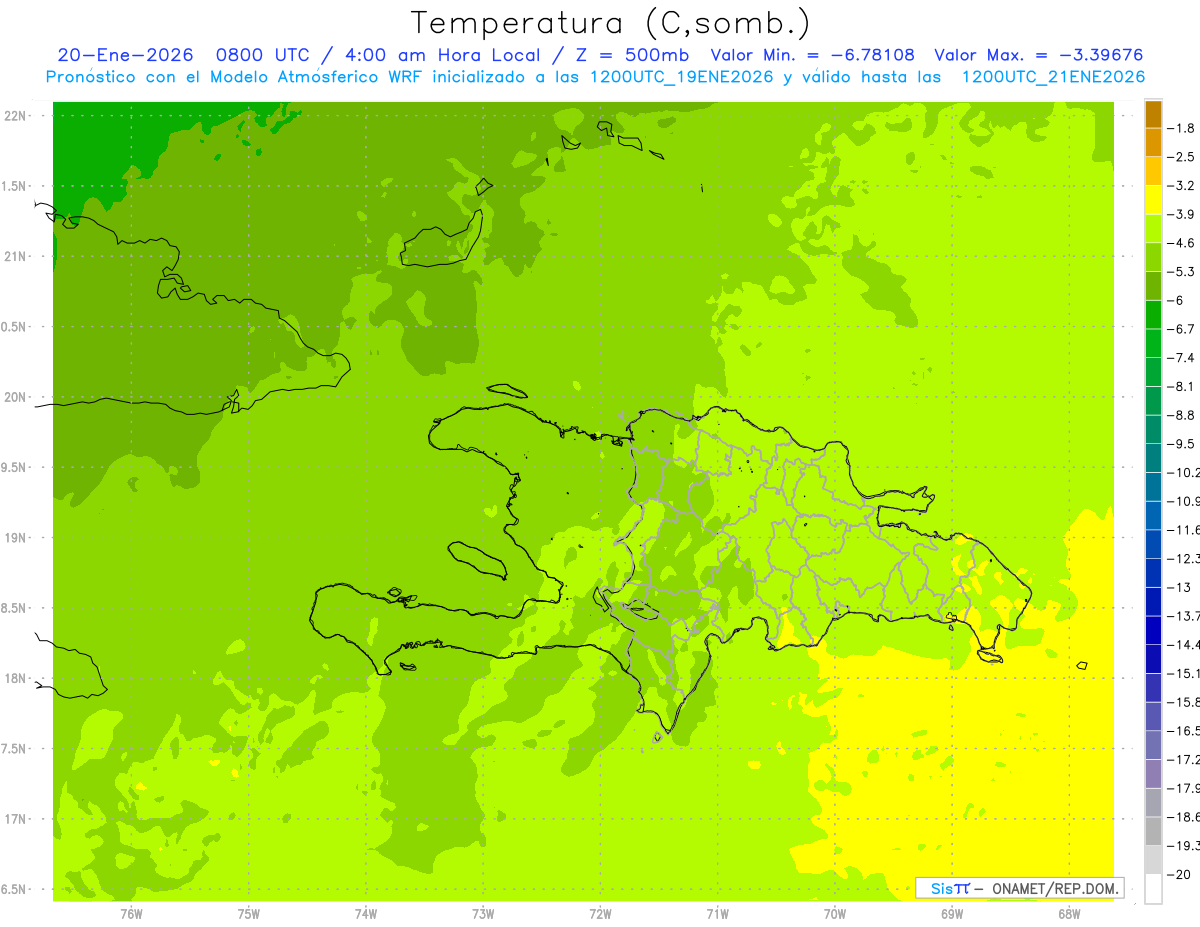Image resolution: width=1200 pixels, height=927 pixels.
Task: Click the "-7.4" colorbar value
Action: (x=1182, y=358)
